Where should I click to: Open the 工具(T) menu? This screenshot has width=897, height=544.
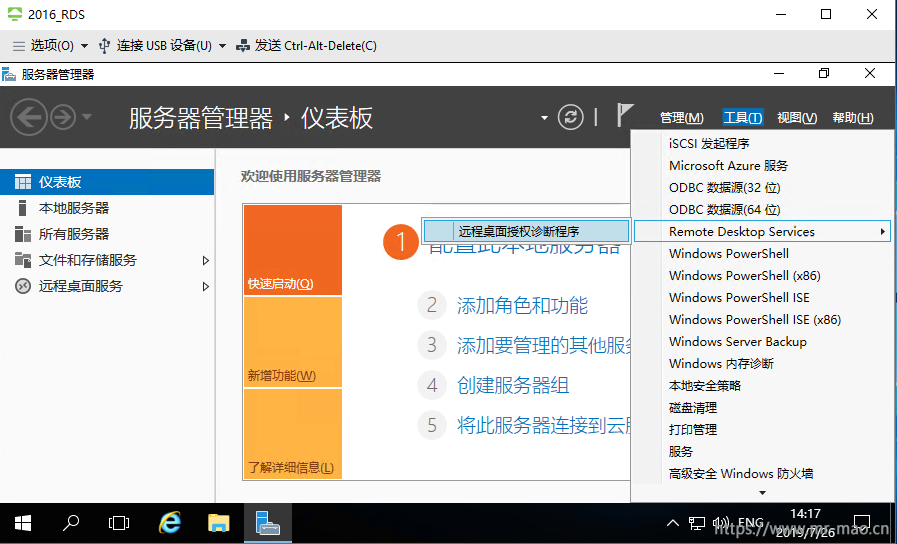[743, 117]
